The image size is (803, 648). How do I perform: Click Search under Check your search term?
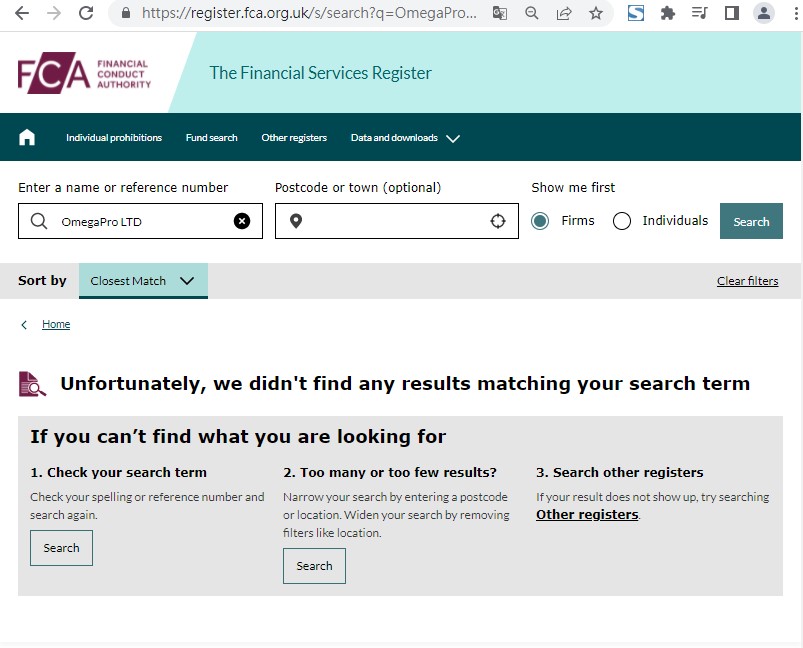(61, 548)
